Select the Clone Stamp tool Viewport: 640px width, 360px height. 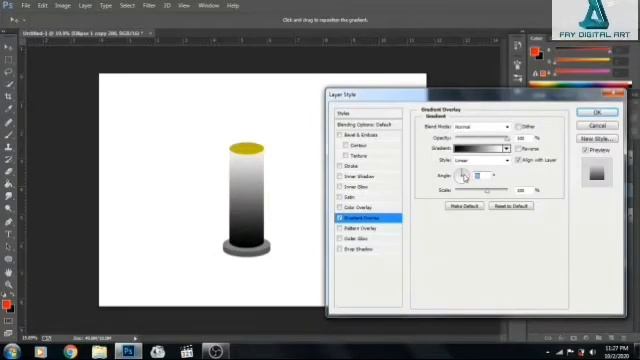click(x=8, y=147)
